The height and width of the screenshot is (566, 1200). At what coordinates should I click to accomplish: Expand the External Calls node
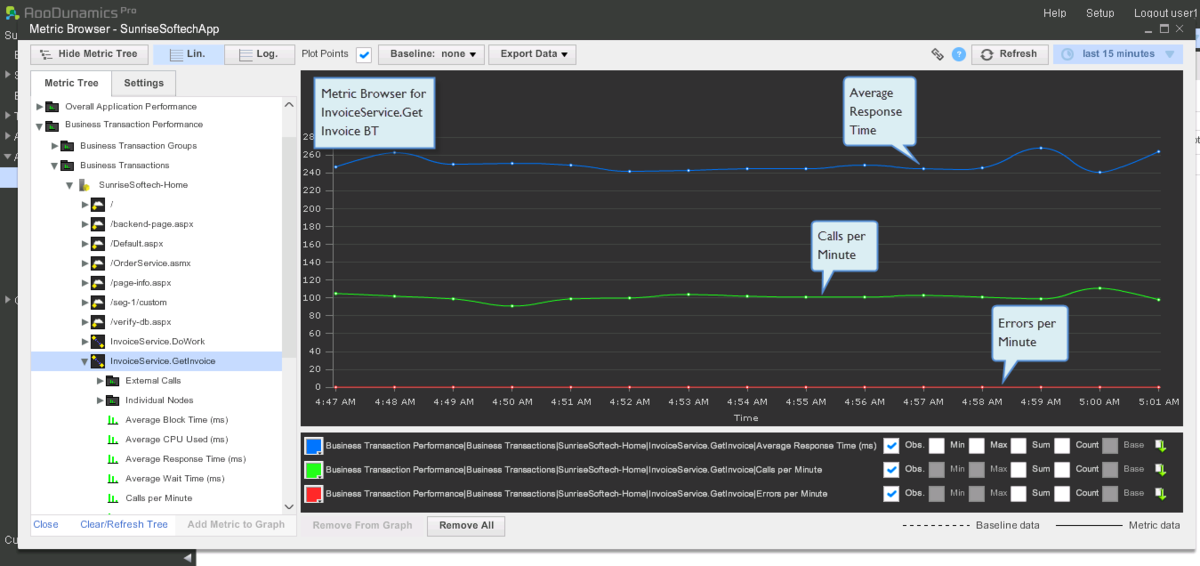[100, 381]
